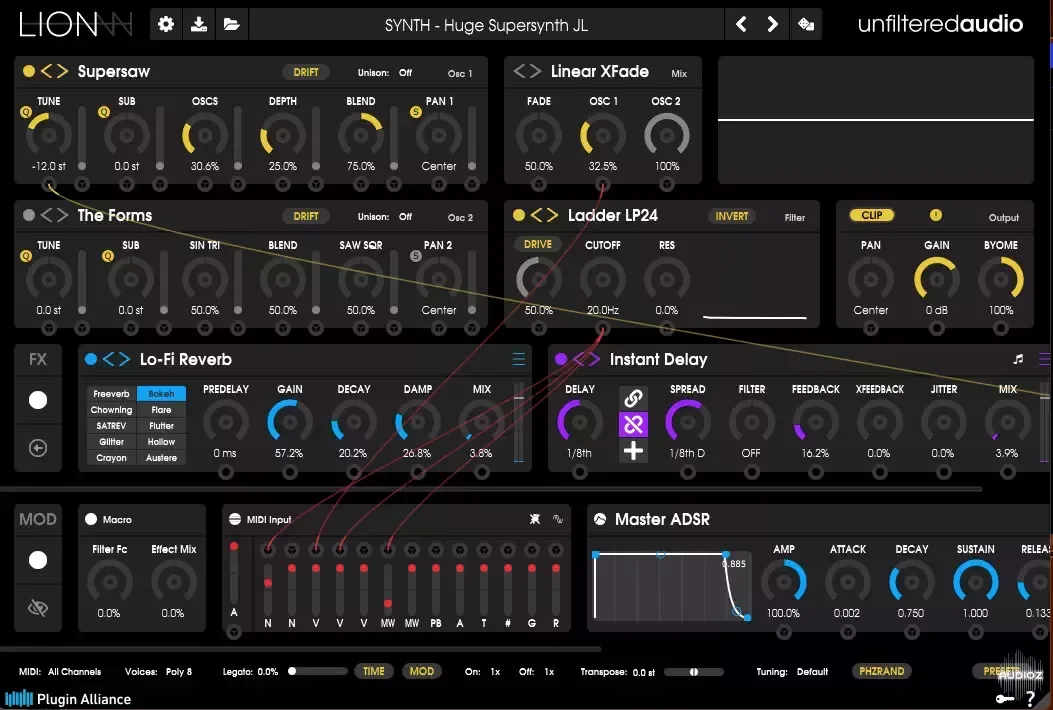Click the DRIVE button in the filter

pos(537,245)
